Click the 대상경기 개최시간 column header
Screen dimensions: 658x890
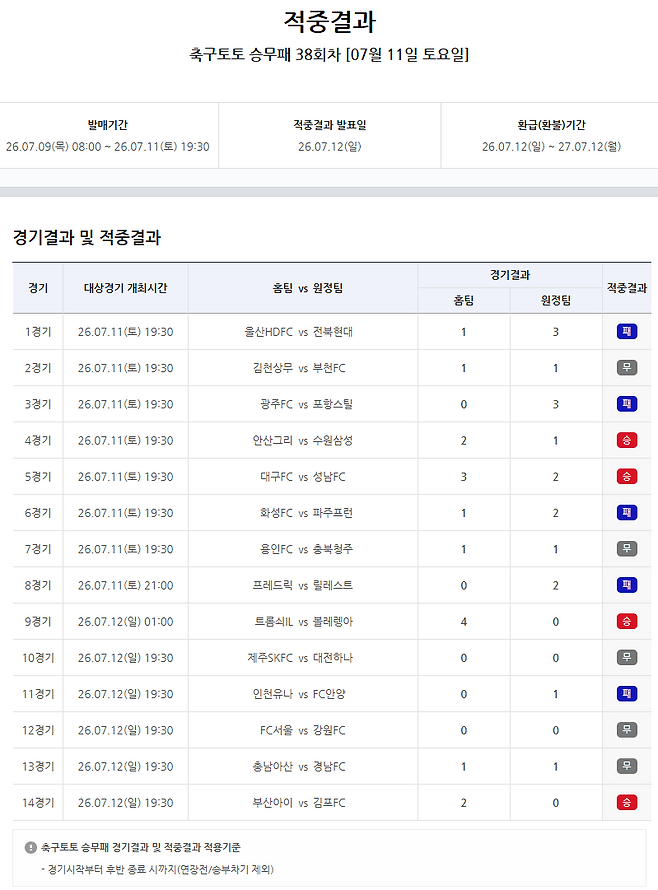click(125, 288)
